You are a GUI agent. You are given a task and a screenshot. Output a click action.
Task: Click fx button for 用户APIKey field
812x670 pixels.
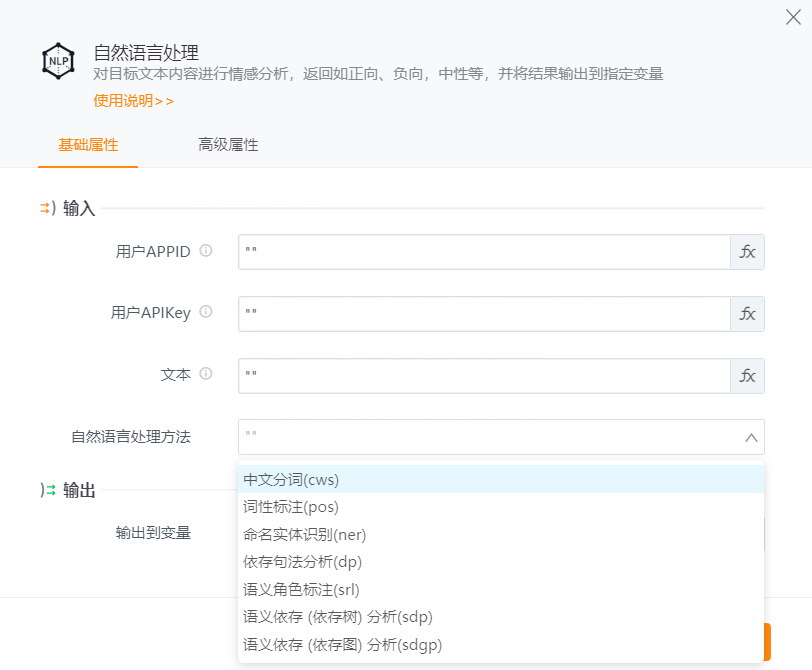pyautogui.click(x=747, y=314)
